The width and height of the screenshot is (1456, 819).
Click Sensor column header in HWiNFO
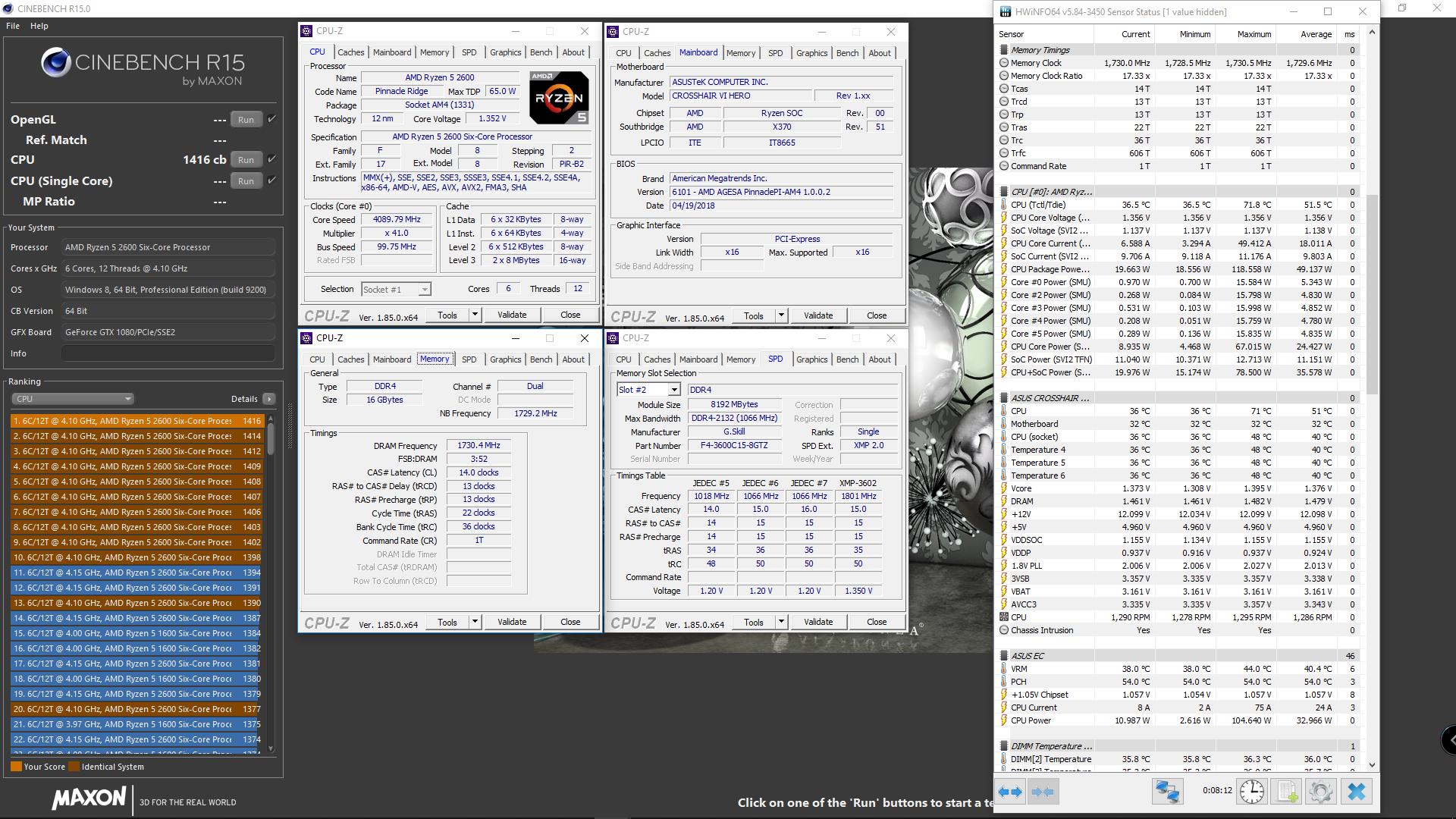(x=1044, y=34)
